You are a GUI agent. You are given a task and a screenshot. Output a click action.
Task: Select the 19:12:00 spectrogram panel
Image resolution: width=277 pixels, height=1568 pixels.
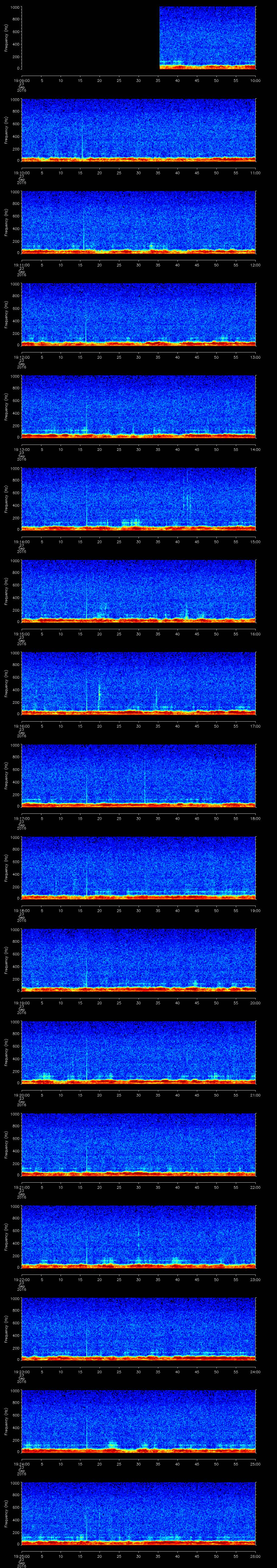click(139, 314)
